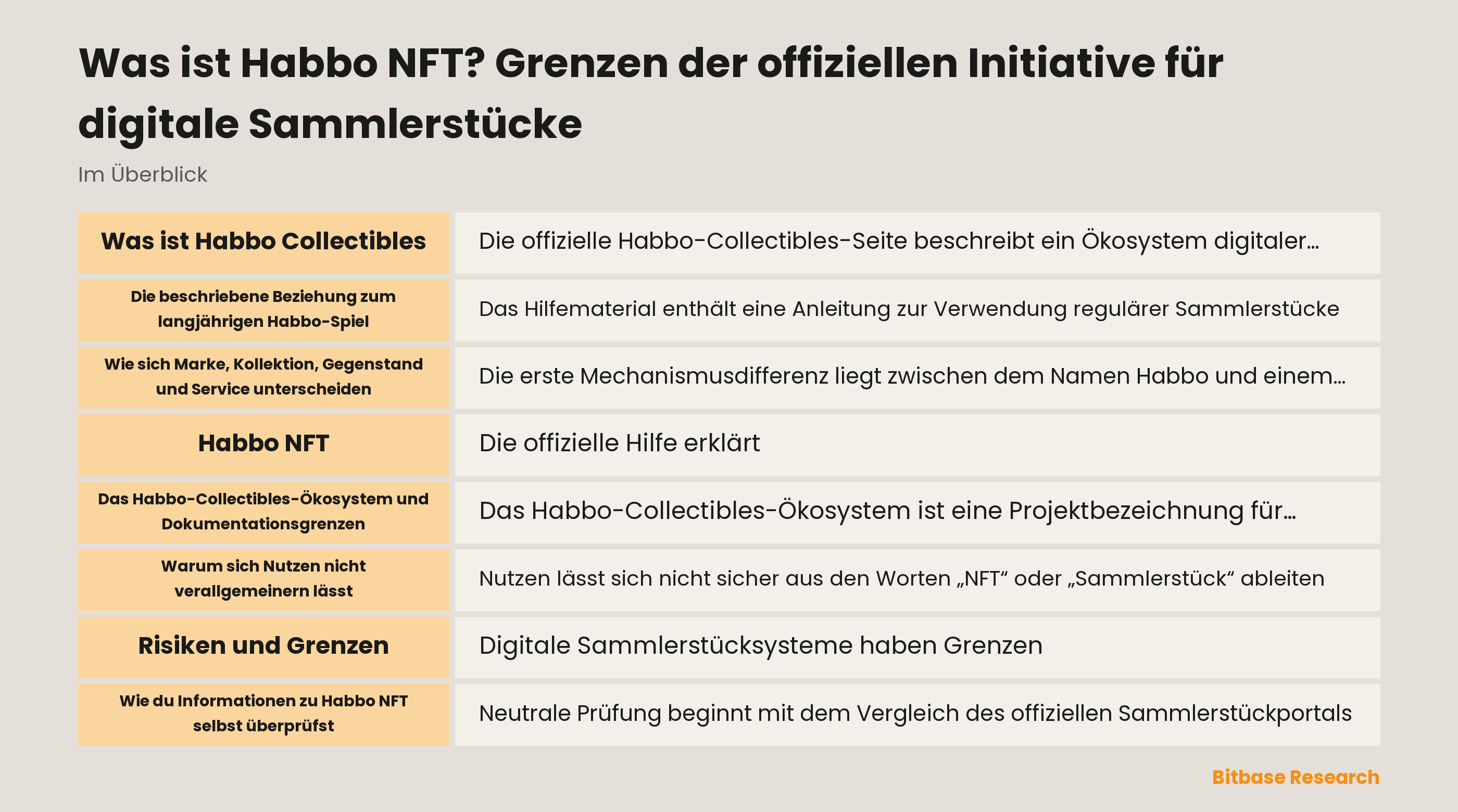
Task: Click the 'Risiken und Grenzen' heading cell
Action: [263, 647]
